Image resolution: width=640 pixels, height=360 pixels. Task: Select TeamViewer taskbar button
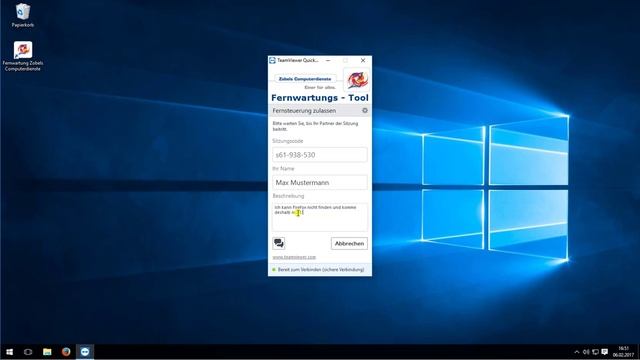pos(85,352)
